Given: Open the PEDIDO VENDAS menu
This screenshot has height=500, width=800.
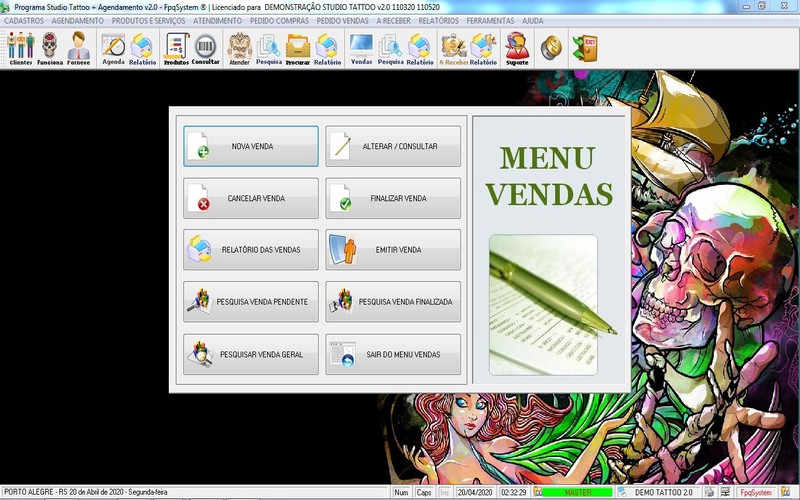Looking at the screenshot, I should point(342,21).
